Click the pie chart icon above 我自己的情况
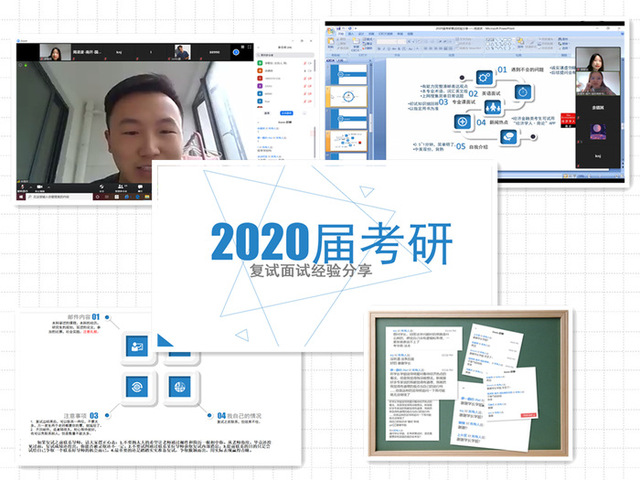This screenshot has width=640, height=480. coord(178,385)
